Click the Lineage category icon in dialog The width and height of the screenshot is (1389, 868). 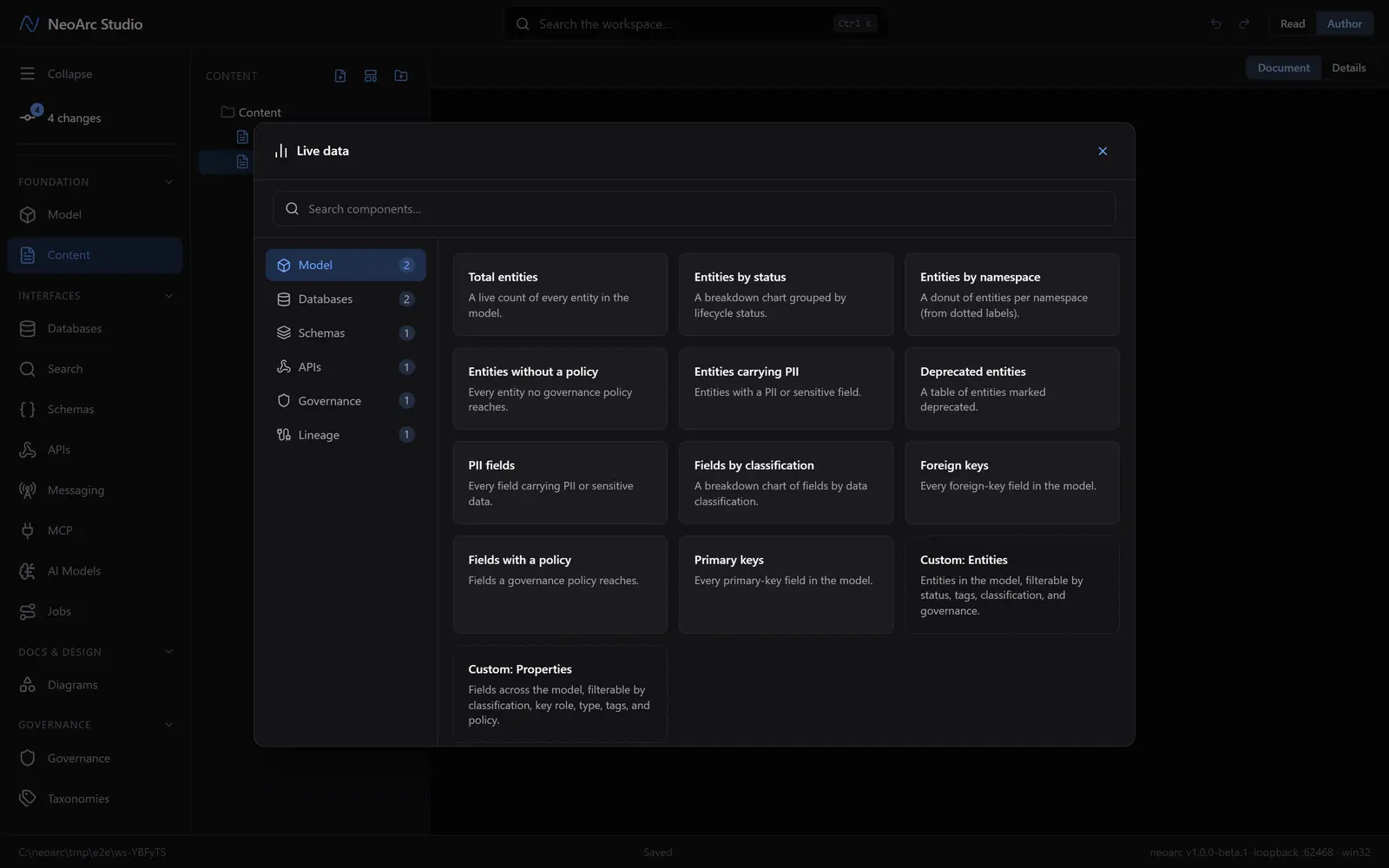[284, 435]
